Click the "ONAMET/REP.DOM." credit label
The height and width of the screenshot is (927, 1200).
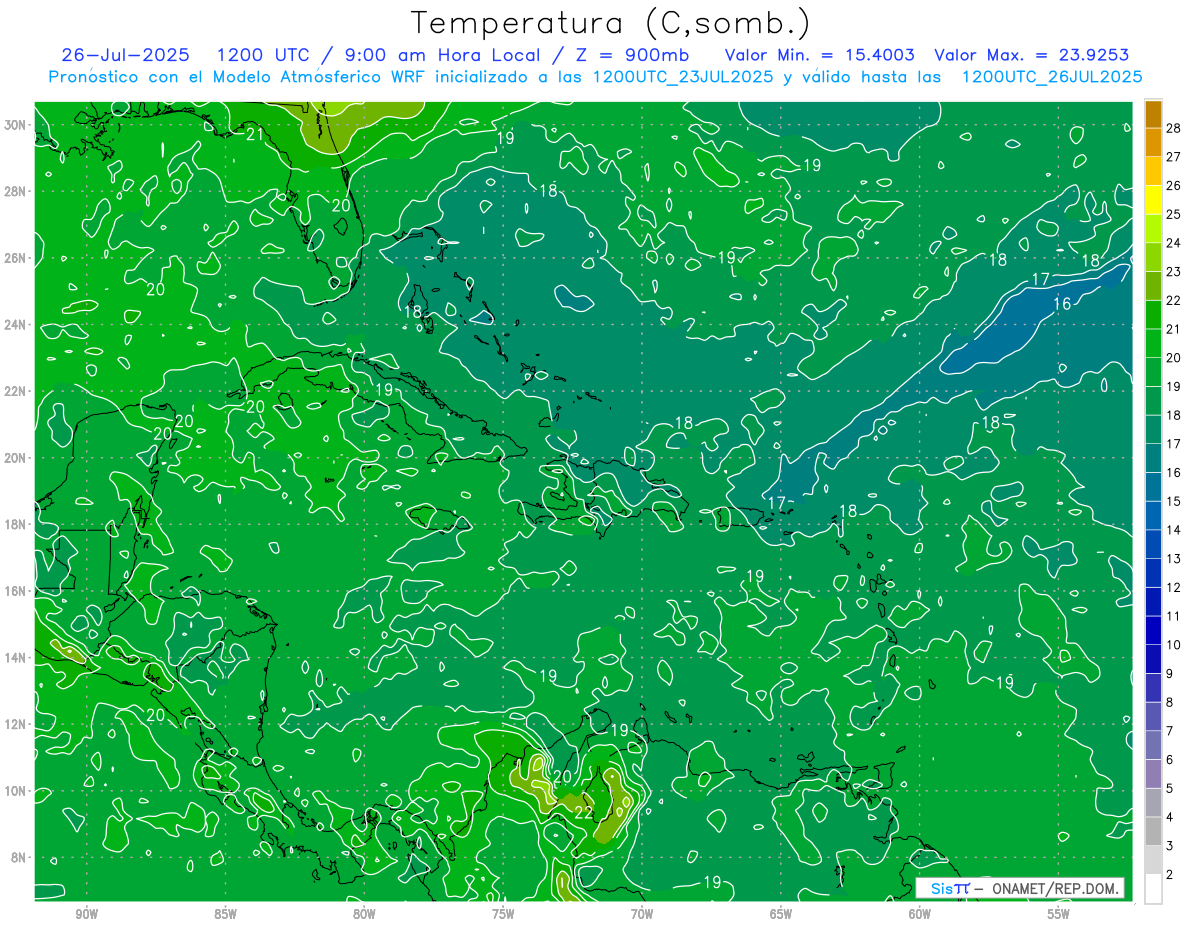coord(1054,888)
